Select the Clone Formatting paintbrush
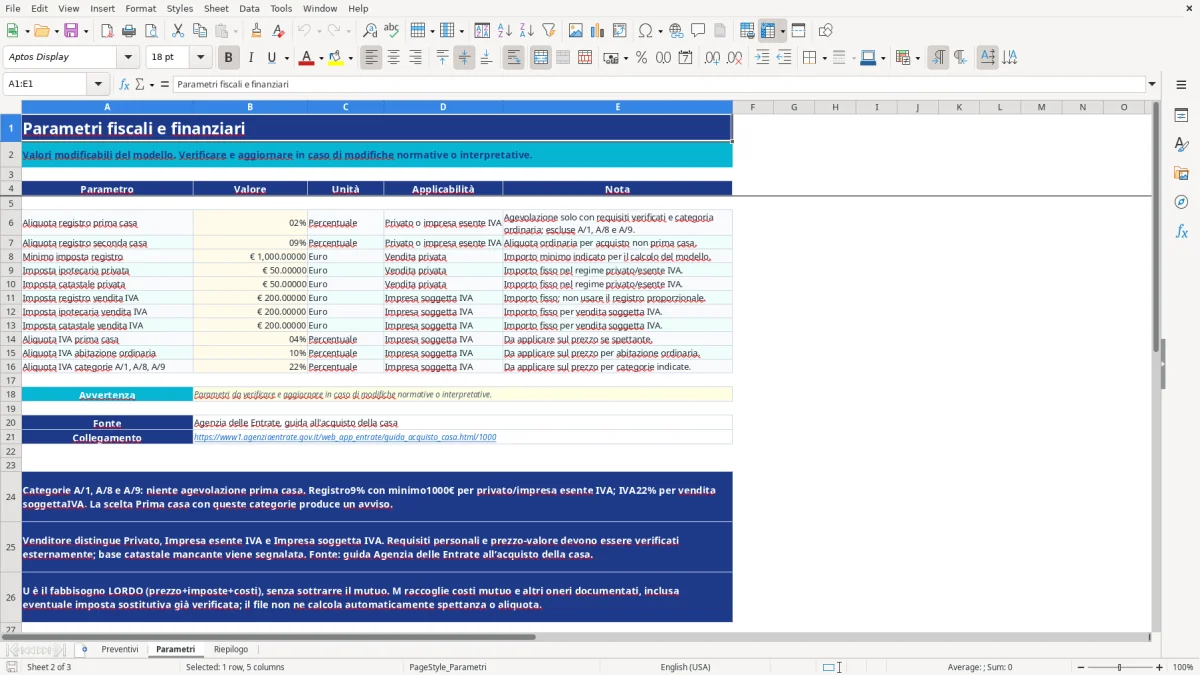 [256, 31]
